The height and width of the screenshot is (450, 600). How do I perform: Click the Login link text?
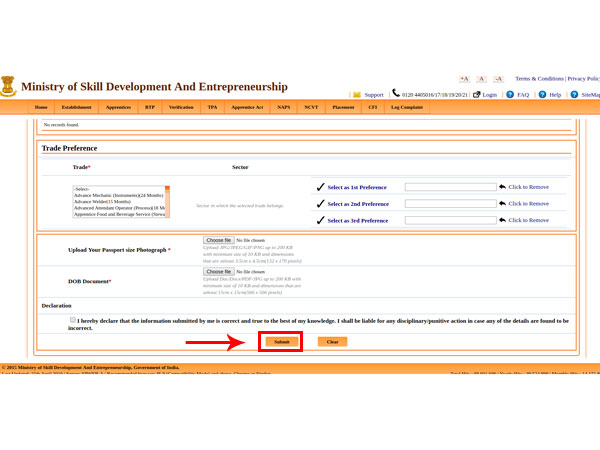(x=489, y=95)
